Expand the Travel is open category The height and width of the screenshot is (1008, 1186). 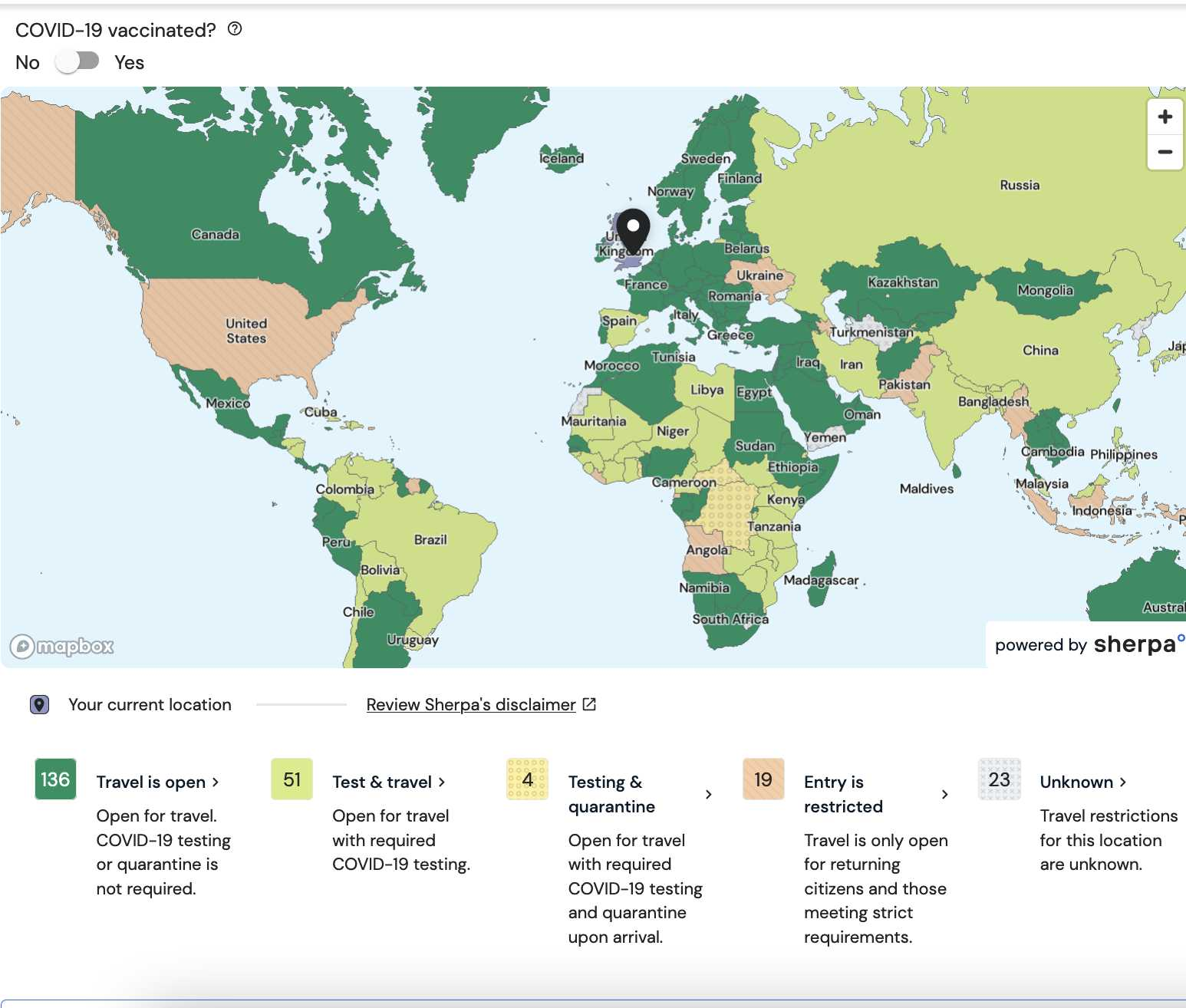pyautogui.click(x=158, y=782)
